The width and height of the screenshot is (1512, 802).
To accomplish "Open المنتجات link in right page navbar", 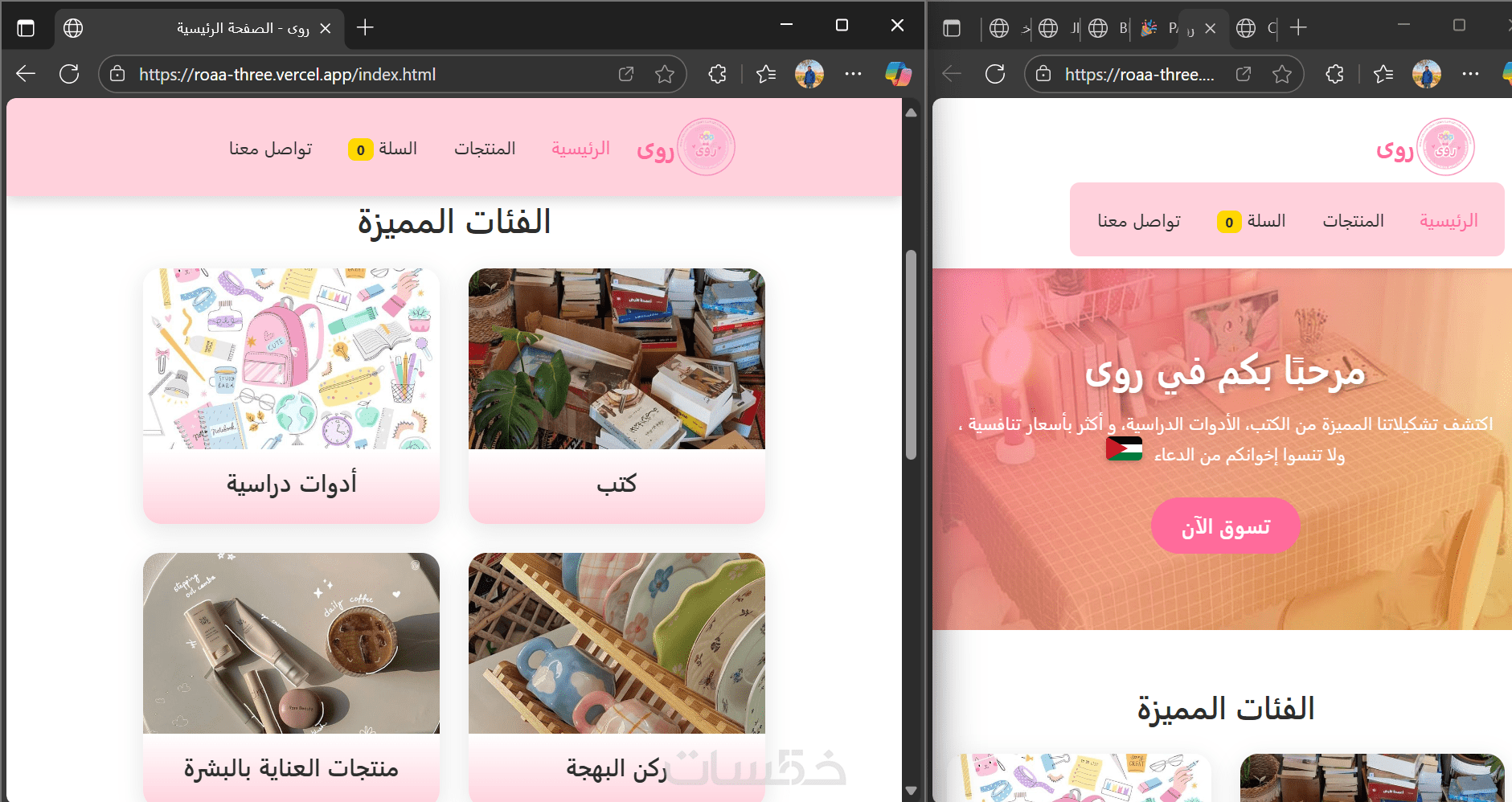I will point(1354,221).
